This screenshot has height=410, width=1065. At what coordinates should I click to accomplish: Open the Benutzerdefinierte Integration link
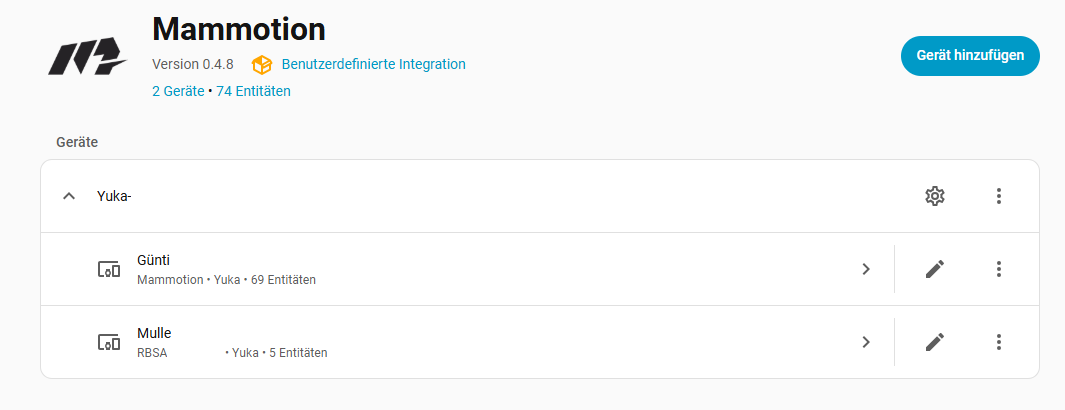tap(373, 64)
